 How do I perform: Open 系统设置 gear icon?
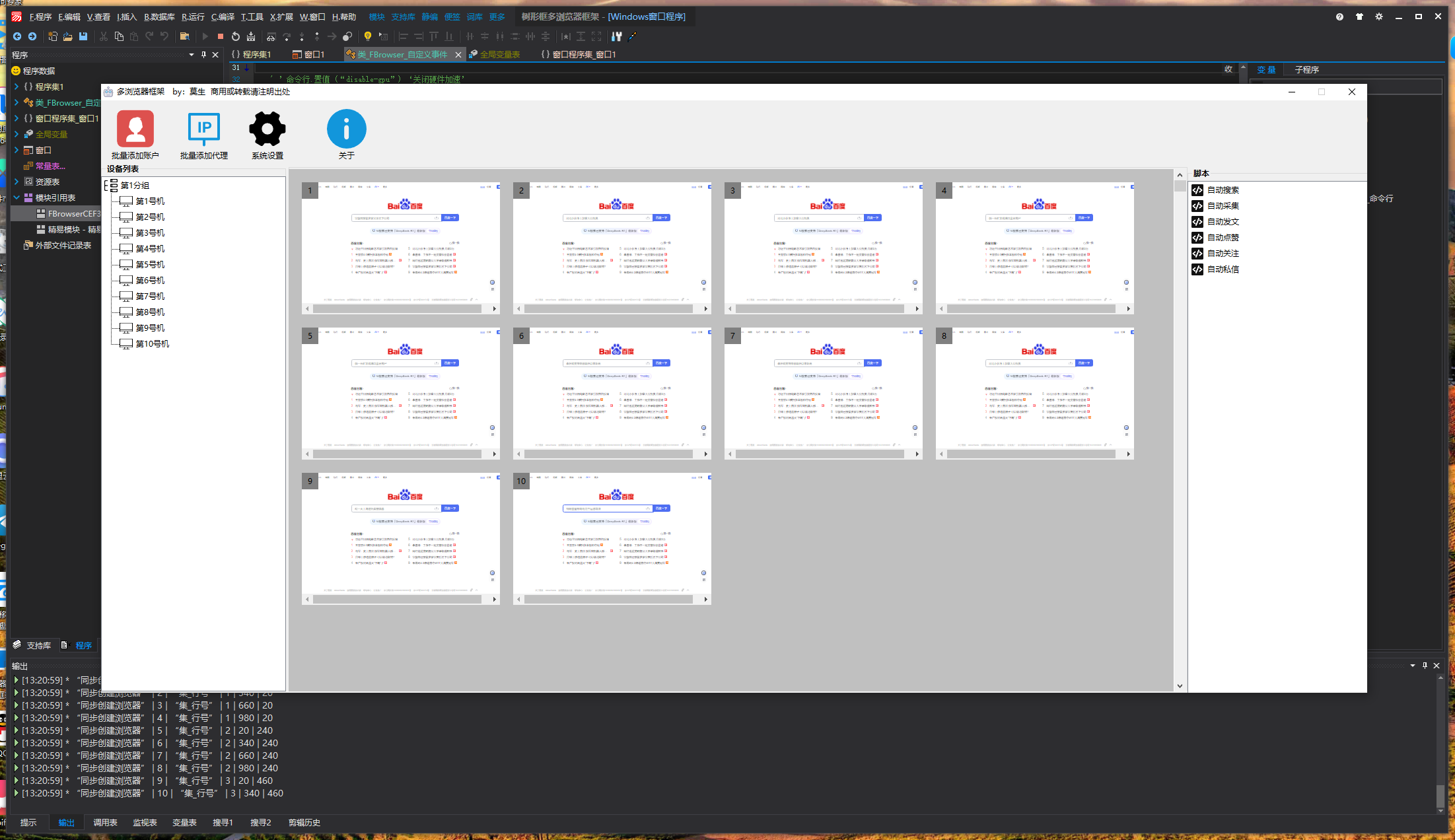(267, 129)
